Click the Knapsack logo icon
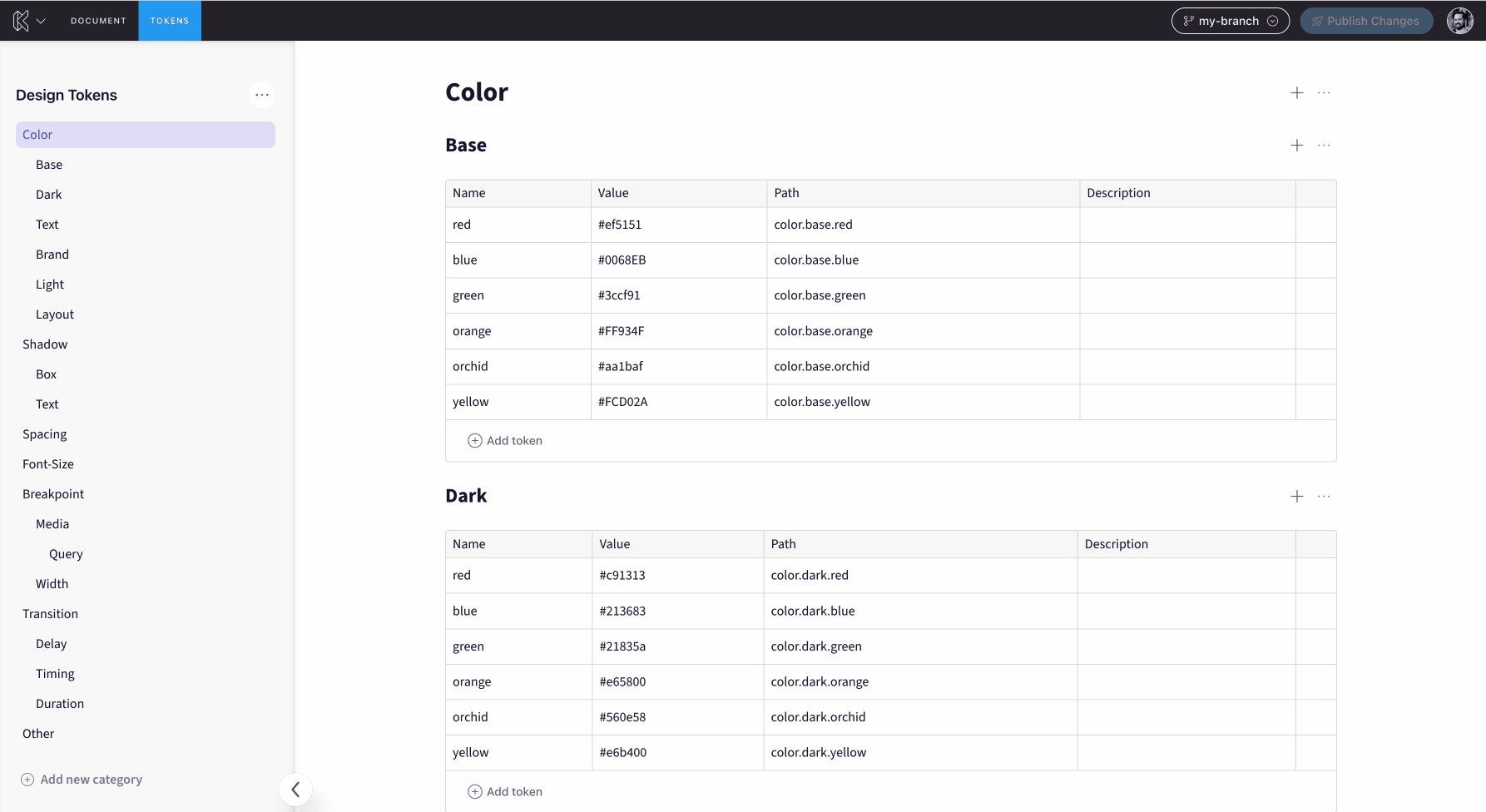Viewport: 1486px width, 812px height. (x=18, y=20)
